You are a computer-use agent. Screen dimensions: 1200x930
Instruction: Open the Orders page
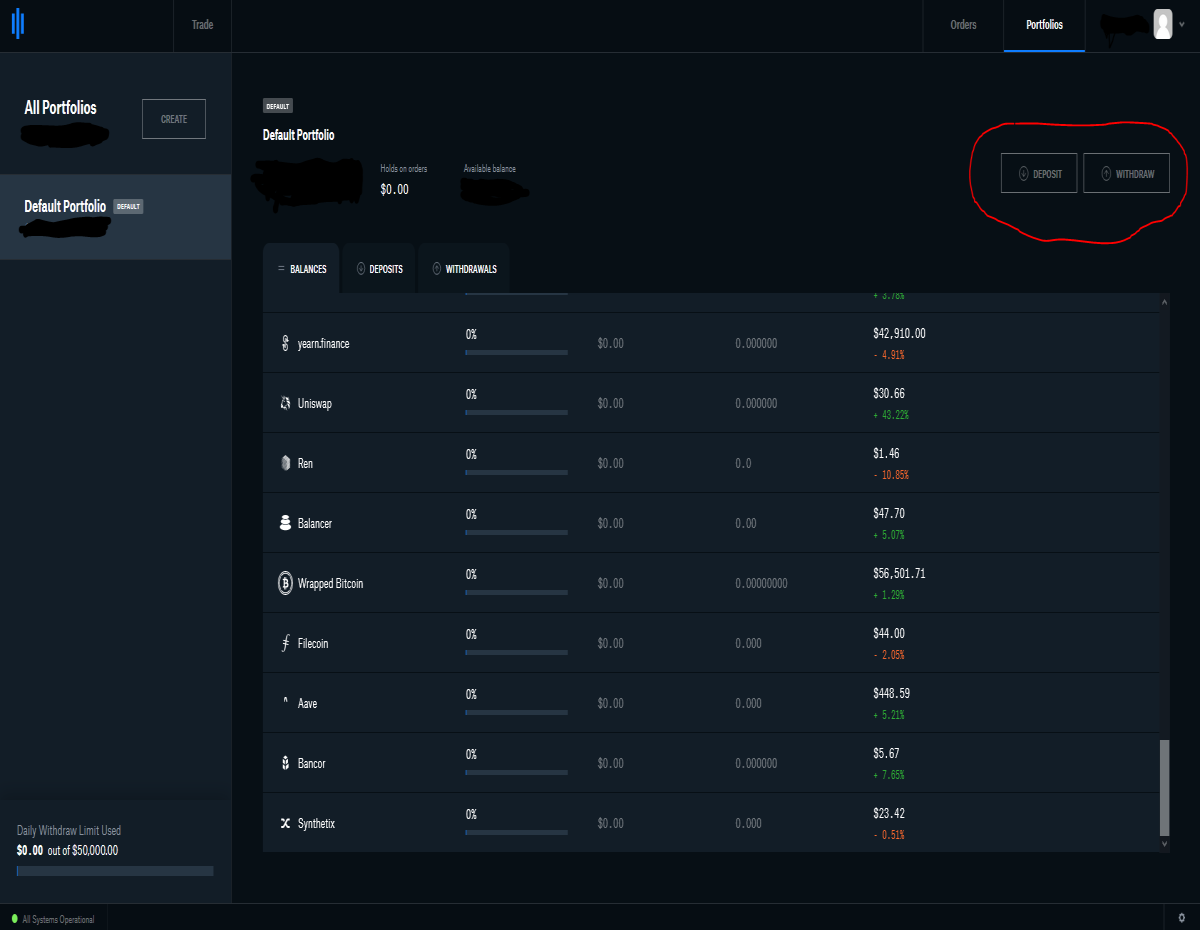963,25
